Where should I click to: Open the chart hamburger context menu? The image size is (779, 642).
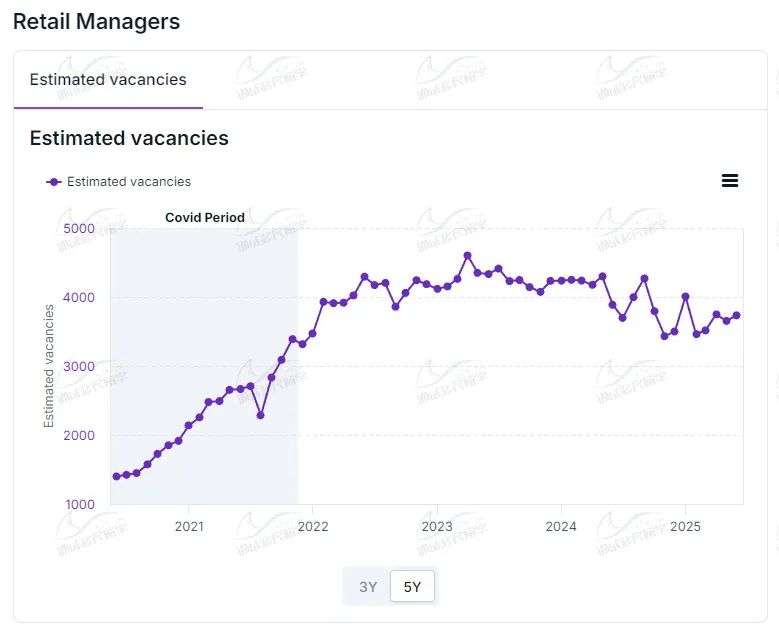[x=729, y=180]
